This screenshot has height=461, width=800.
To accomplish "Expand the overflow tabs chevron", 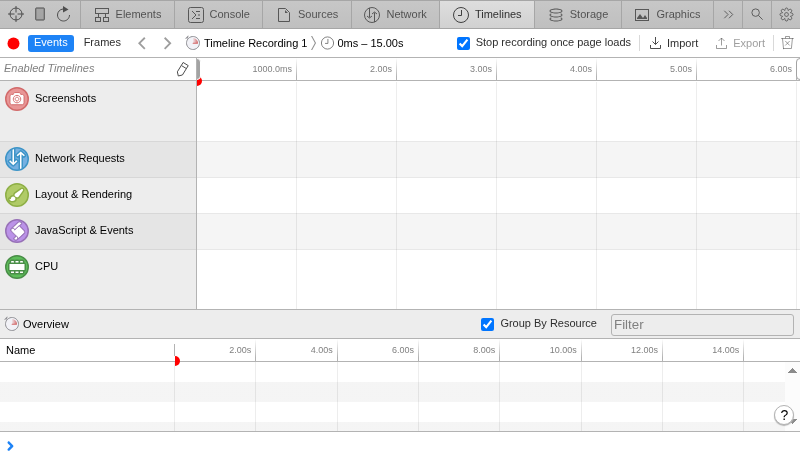I will (728, 14).
